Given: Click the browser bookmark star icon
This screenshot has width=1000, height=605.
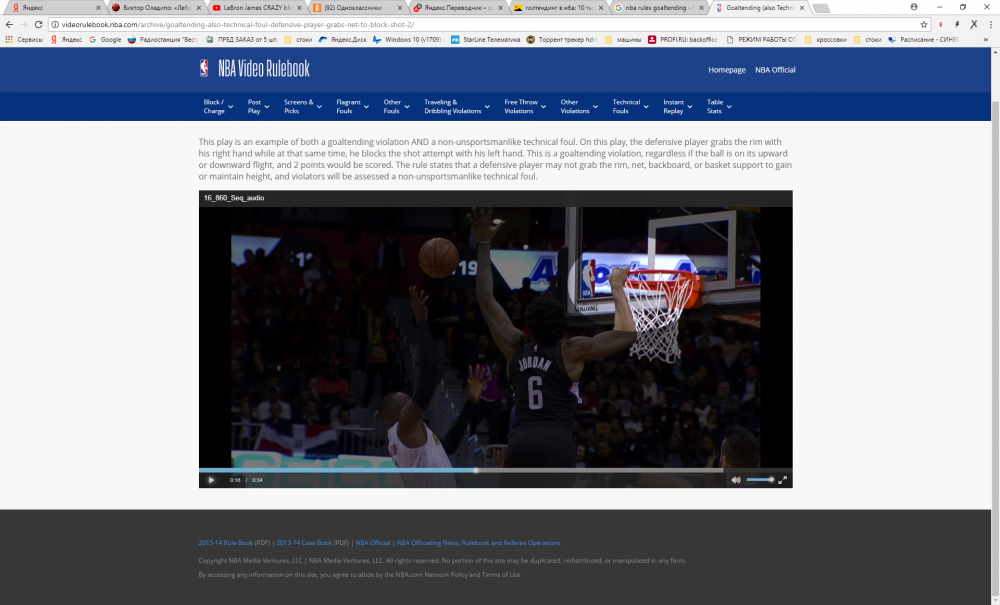Looking at the screenshot, I should point(924,24).
